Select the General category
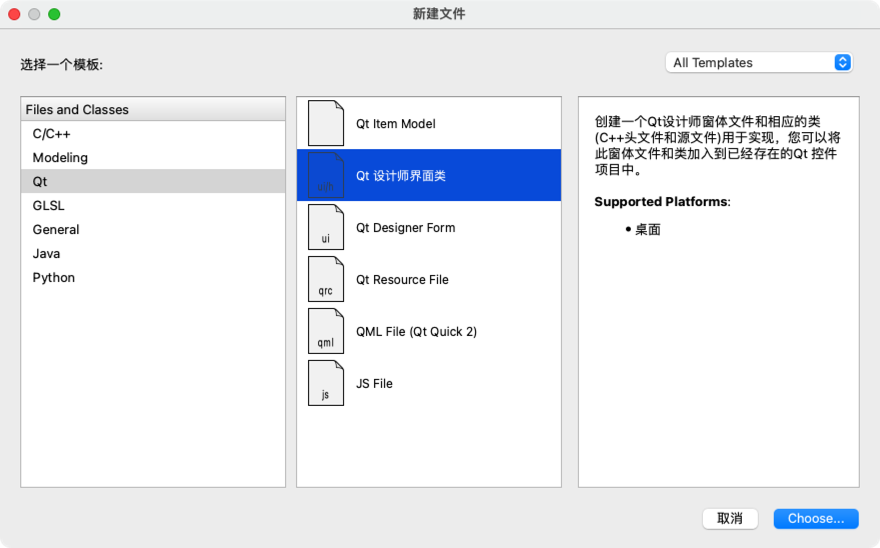The image size is (880, 548). 153,230
